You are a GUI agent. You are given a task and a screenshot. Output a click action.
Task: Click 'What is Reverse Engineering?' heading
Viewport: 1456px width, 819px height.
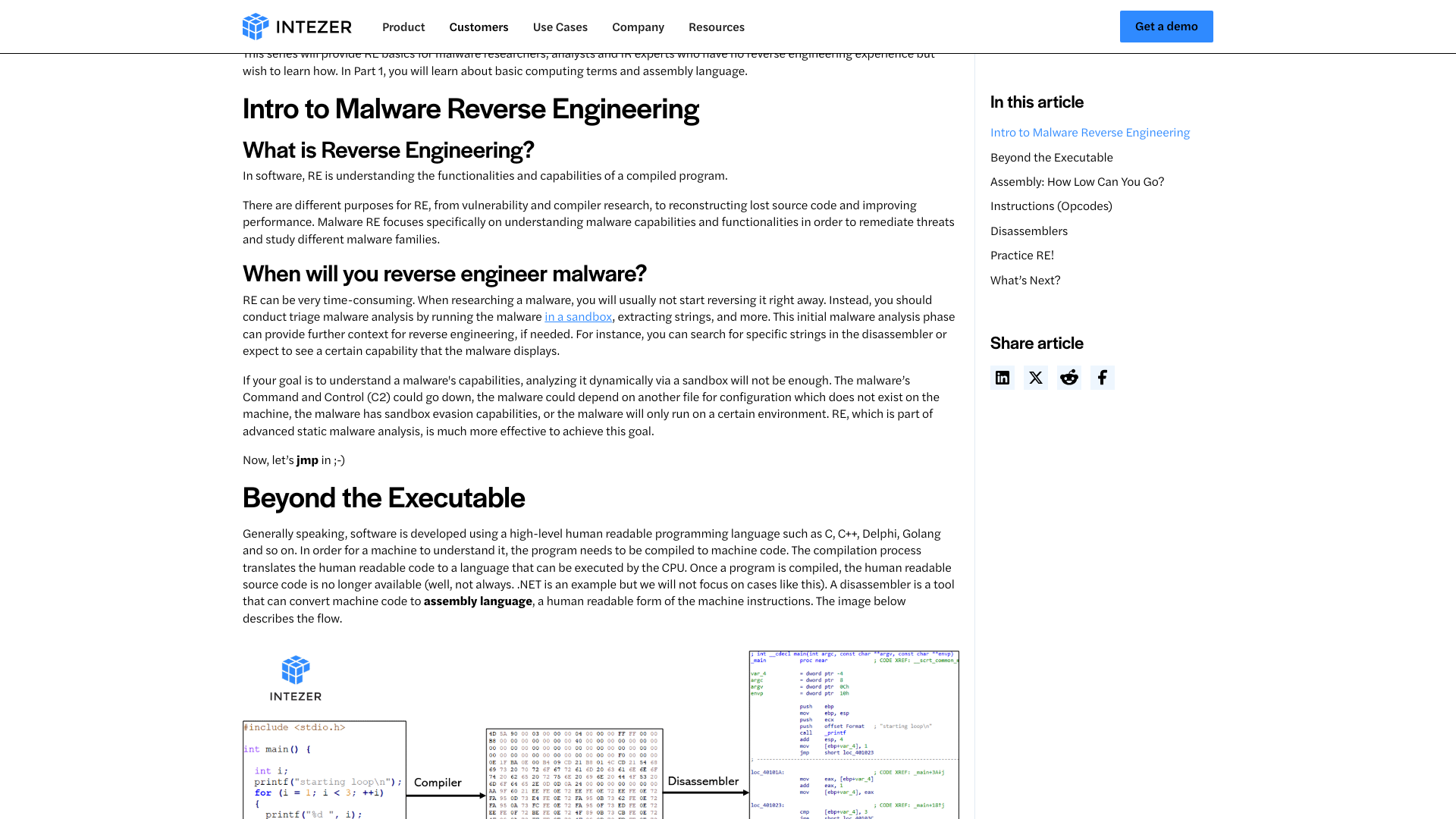388,150
